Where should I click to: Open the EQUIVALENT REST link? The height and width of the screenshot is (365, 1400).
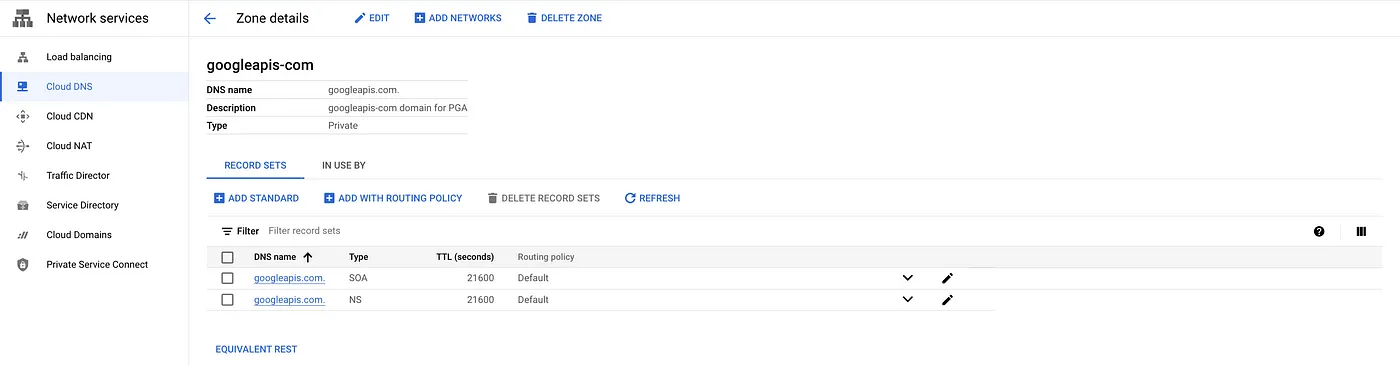256,349
